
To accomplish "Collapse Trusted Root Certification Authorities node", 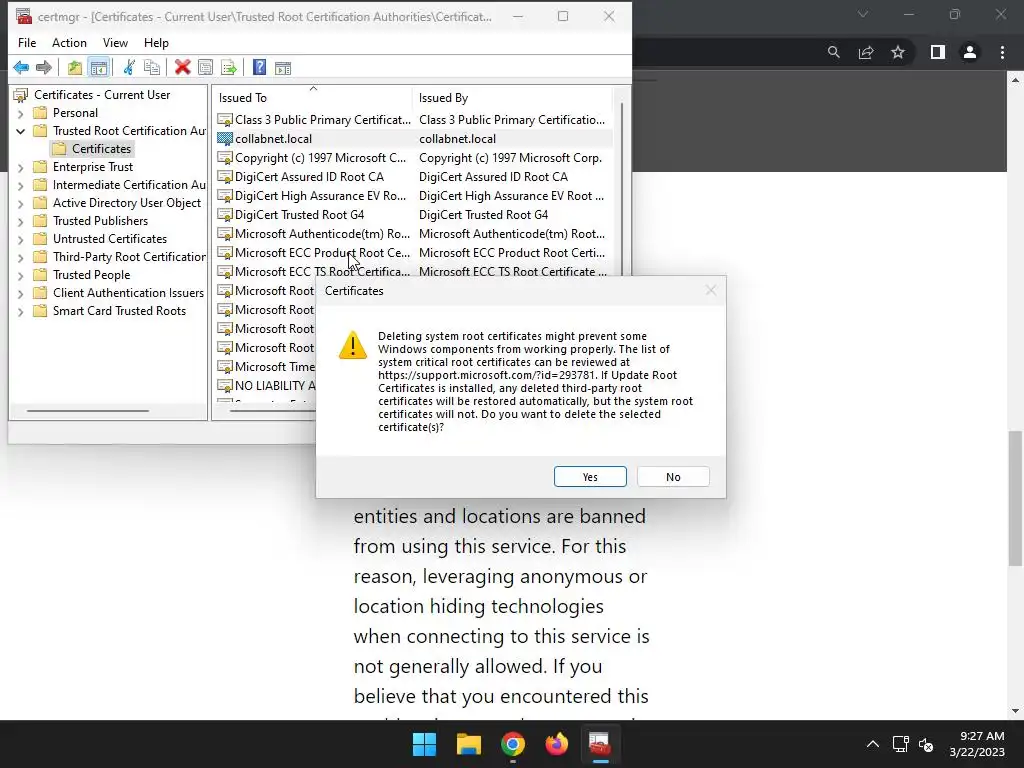I will [20, 131].
